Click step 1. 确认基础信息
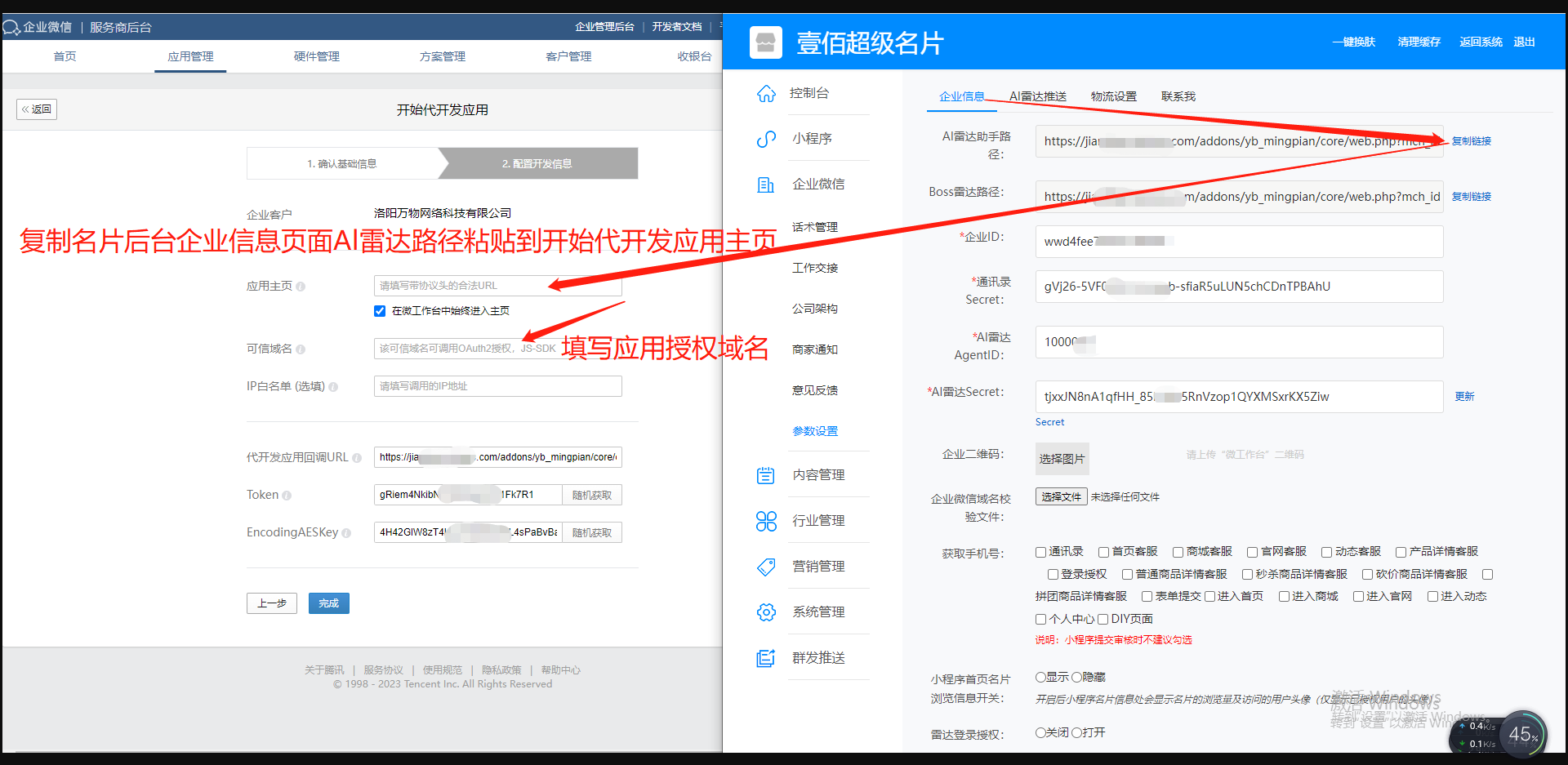Viewport: 1568px width, 765px height. tap(343, 163)
